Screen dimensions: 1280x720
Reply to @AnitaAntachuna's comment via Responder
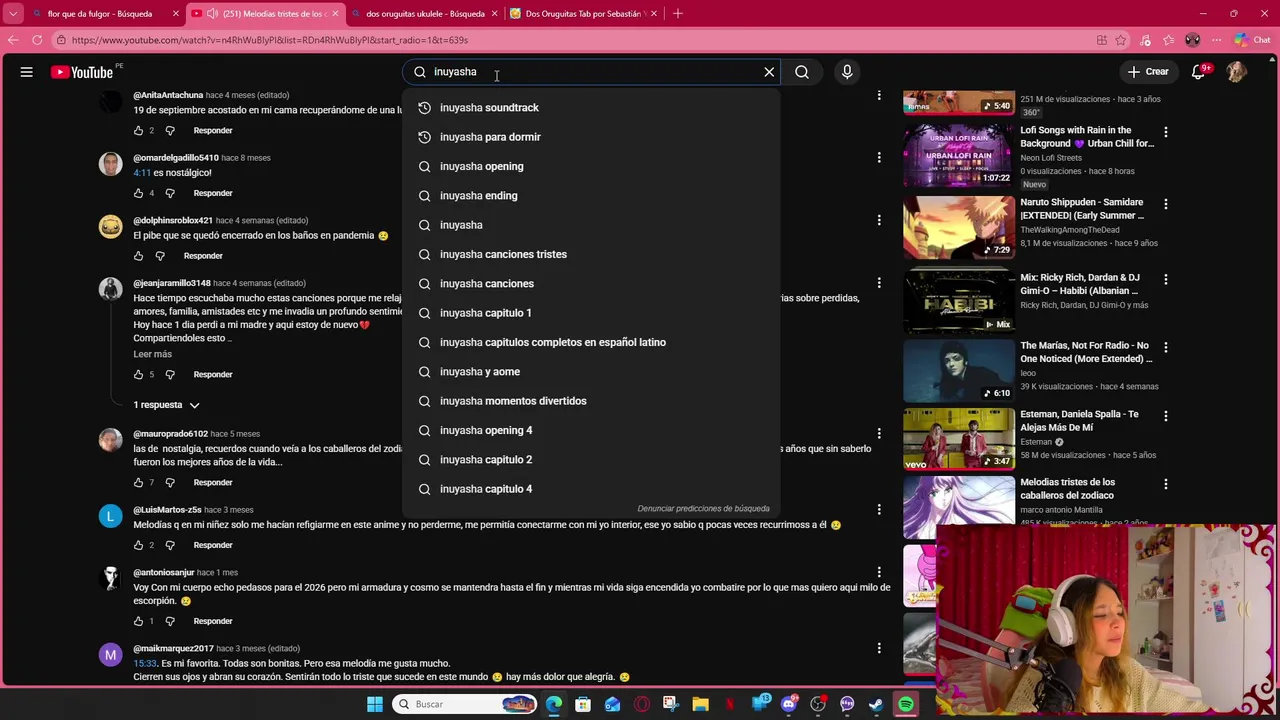(x=213, y=131)
